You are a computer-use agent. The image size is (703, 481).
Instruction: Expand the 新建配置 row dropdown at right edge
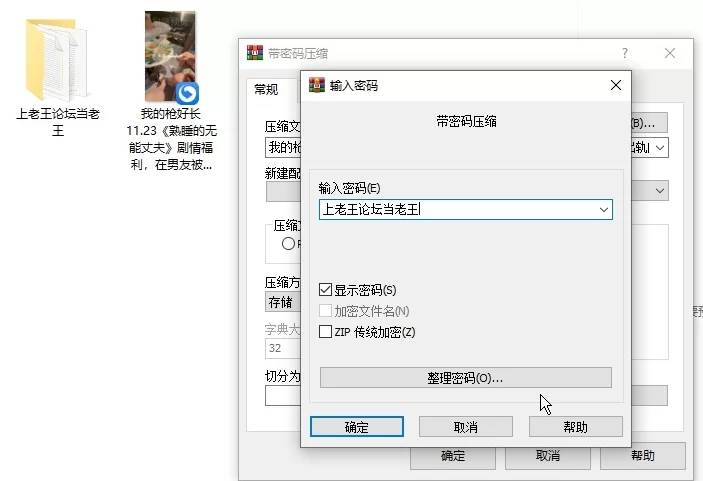coord(660,190)
